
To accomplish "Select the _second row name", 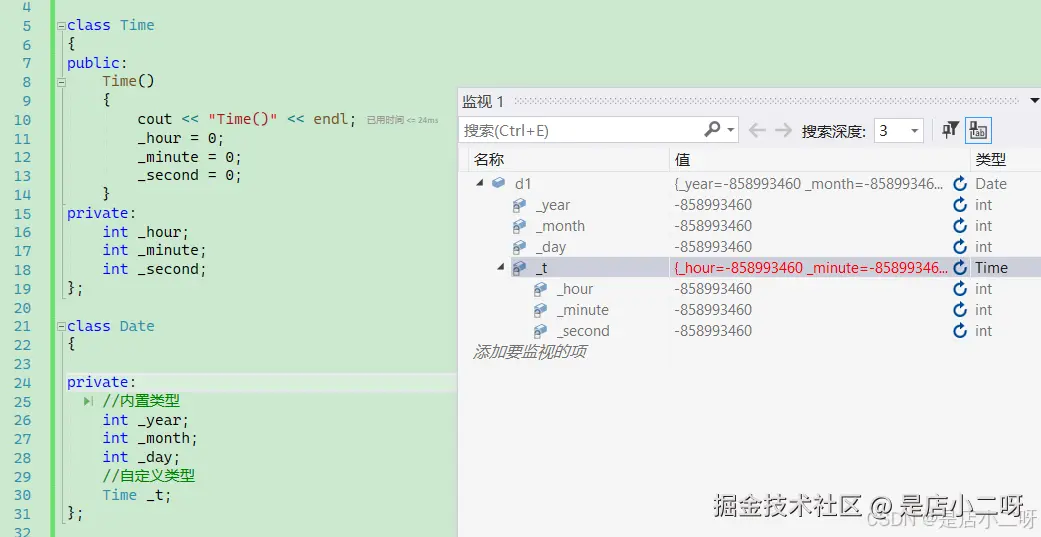I will [583, 331].
